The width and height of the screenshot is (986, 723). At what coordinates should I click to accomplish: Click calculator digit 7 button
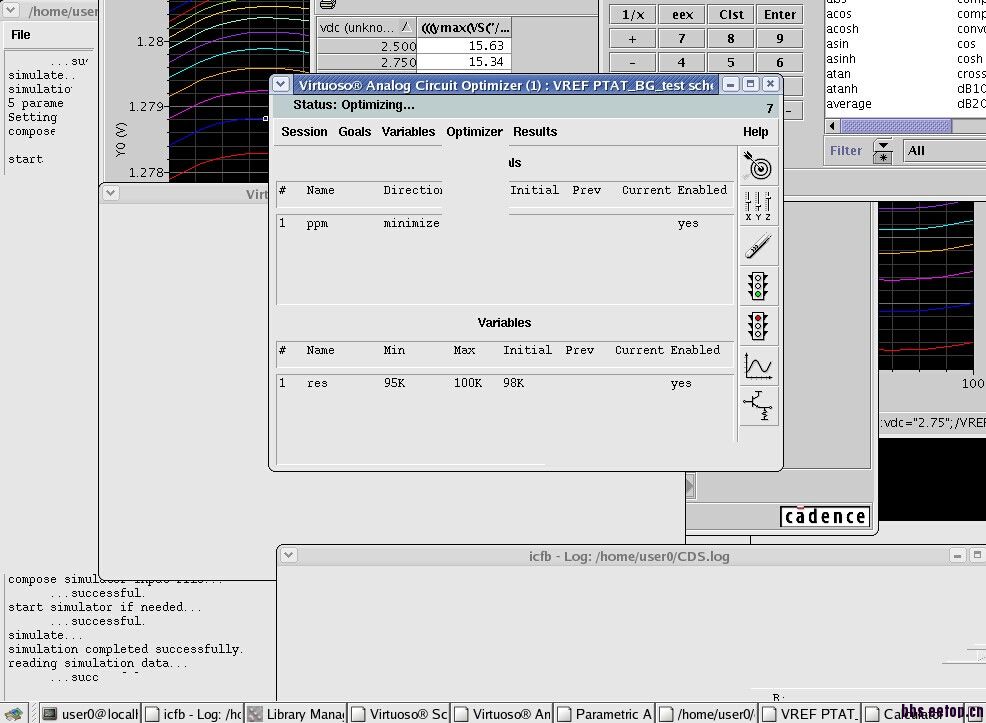tap(682, 39)
